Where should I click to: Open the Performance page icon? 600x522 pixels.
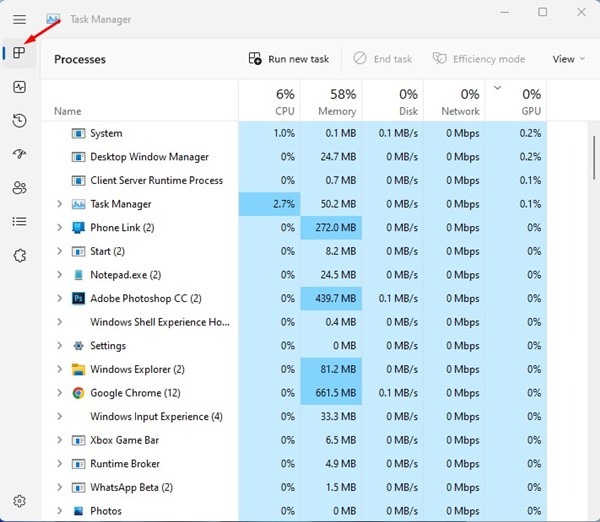[x=20, y=87]
